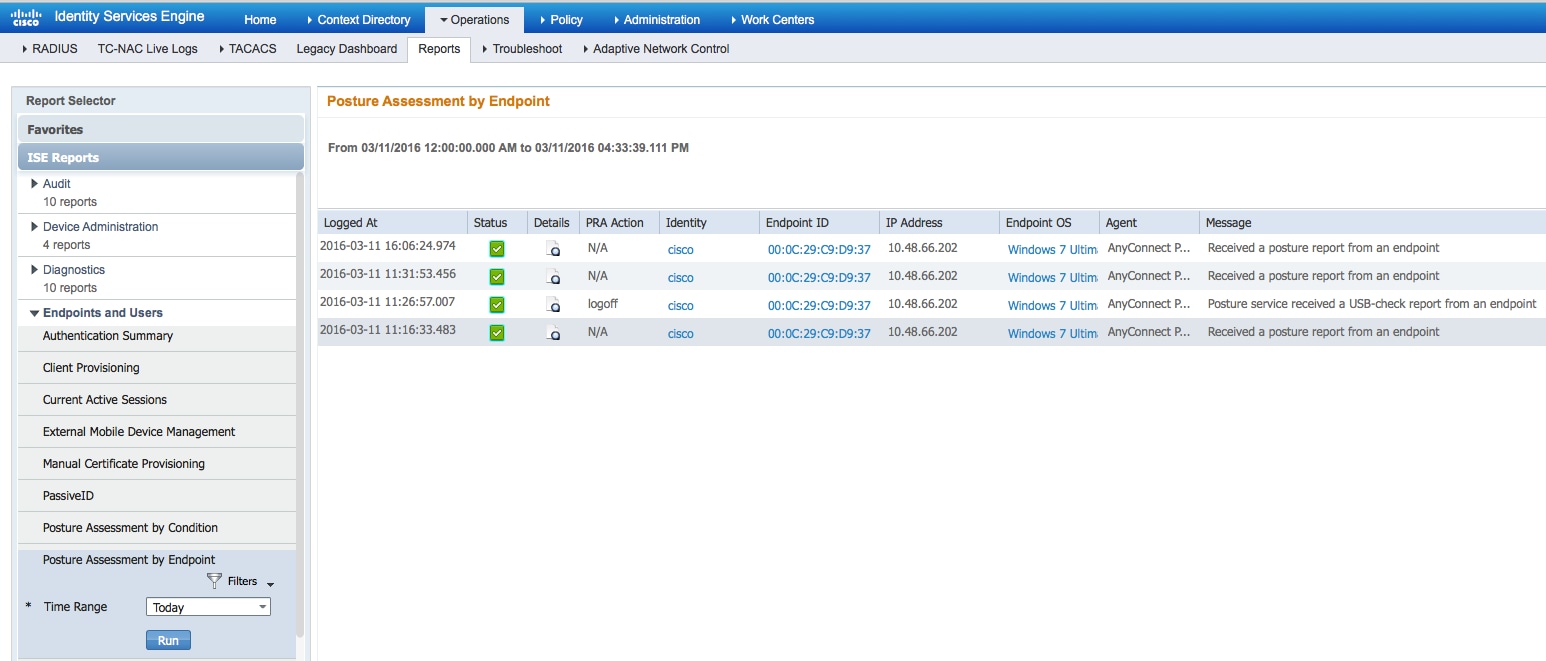Viewport: 1546px width, 661px height.
Task: Click AnyConnect agent cell in 11:16:33.483 row
Action: [x=1149, y=332]
